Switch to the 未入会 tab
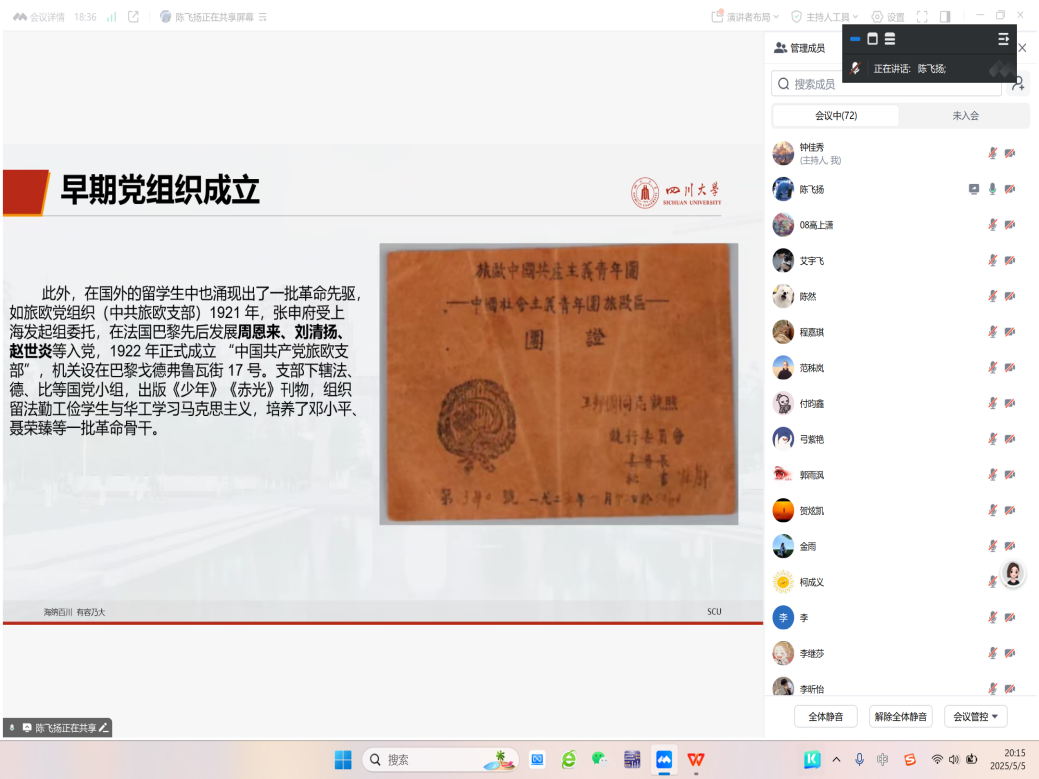 coord(965,116)
